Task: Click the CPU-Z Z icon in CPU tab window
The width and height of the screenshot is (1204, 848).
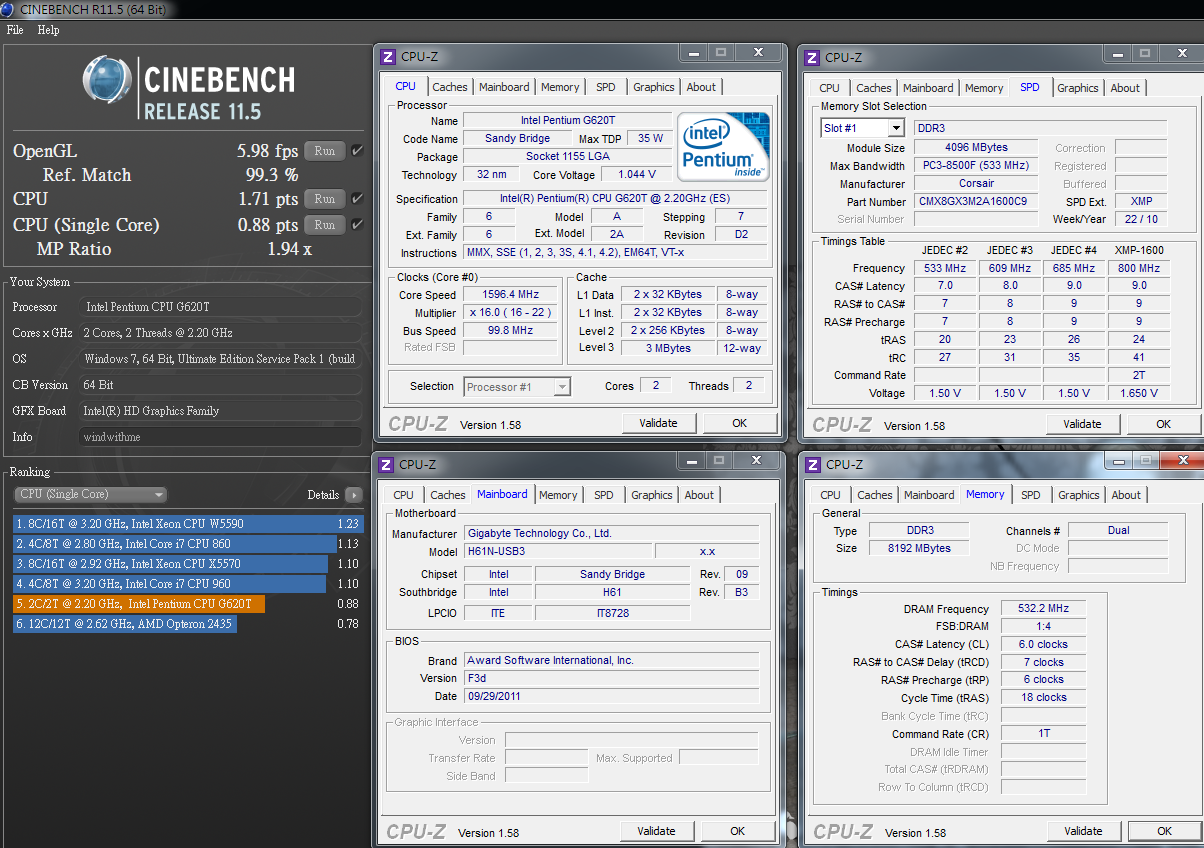Action: (387, 57)
